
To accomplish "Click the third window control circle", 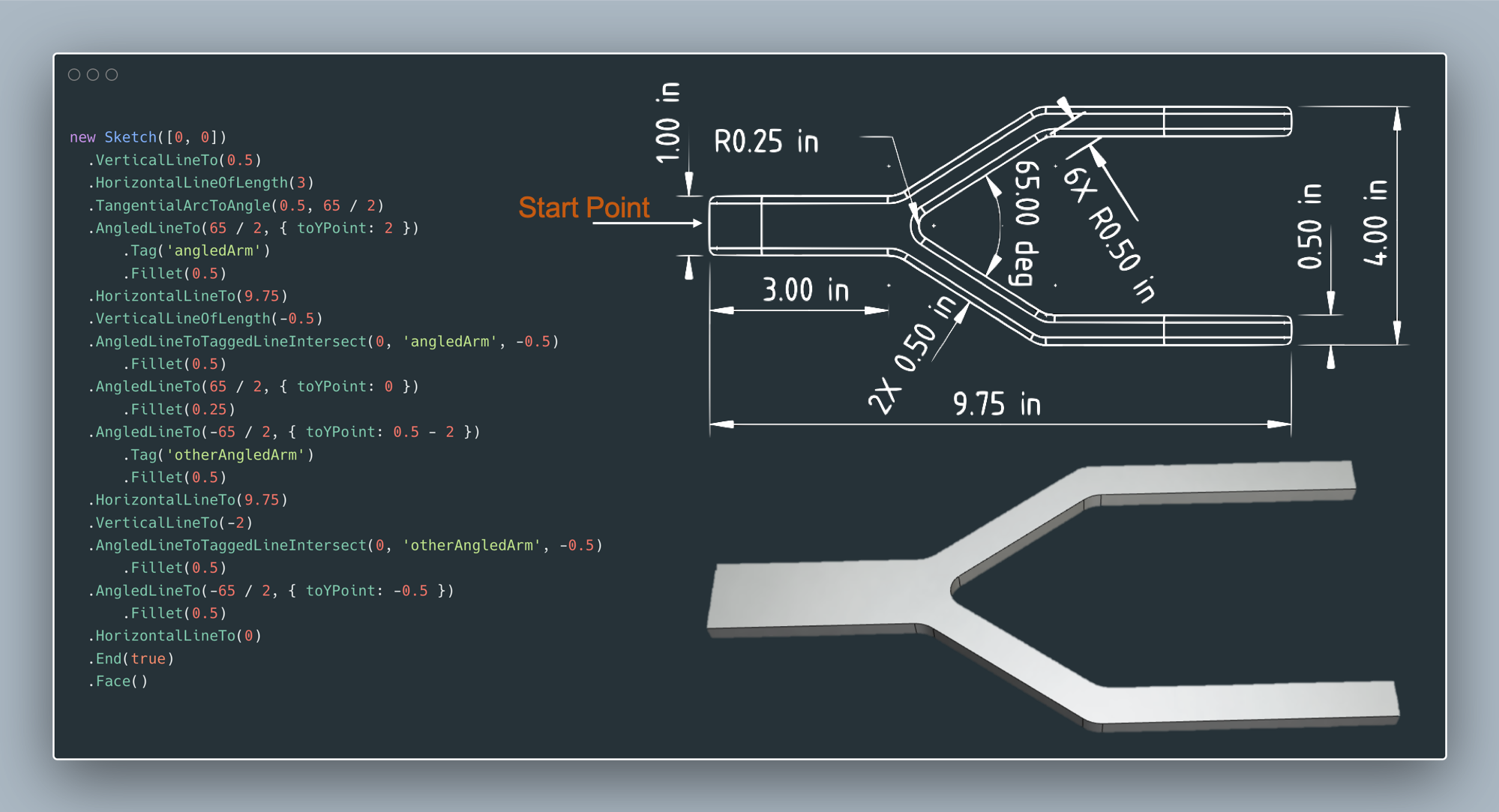I will pyautogui.click(x=112, y=74).
